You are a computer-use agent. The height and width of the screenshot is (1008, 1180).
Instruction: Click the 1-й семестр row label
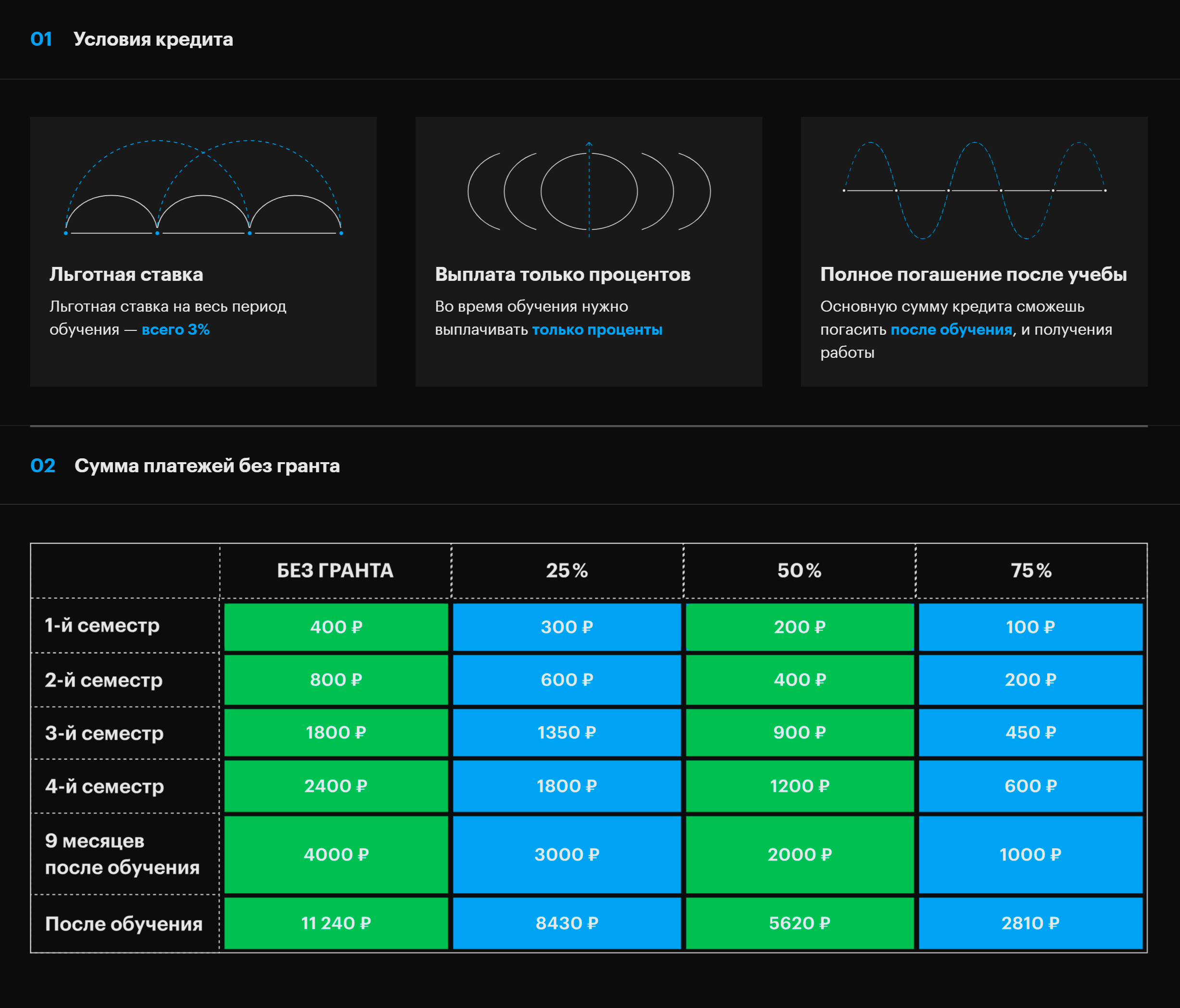click(102, 625)
